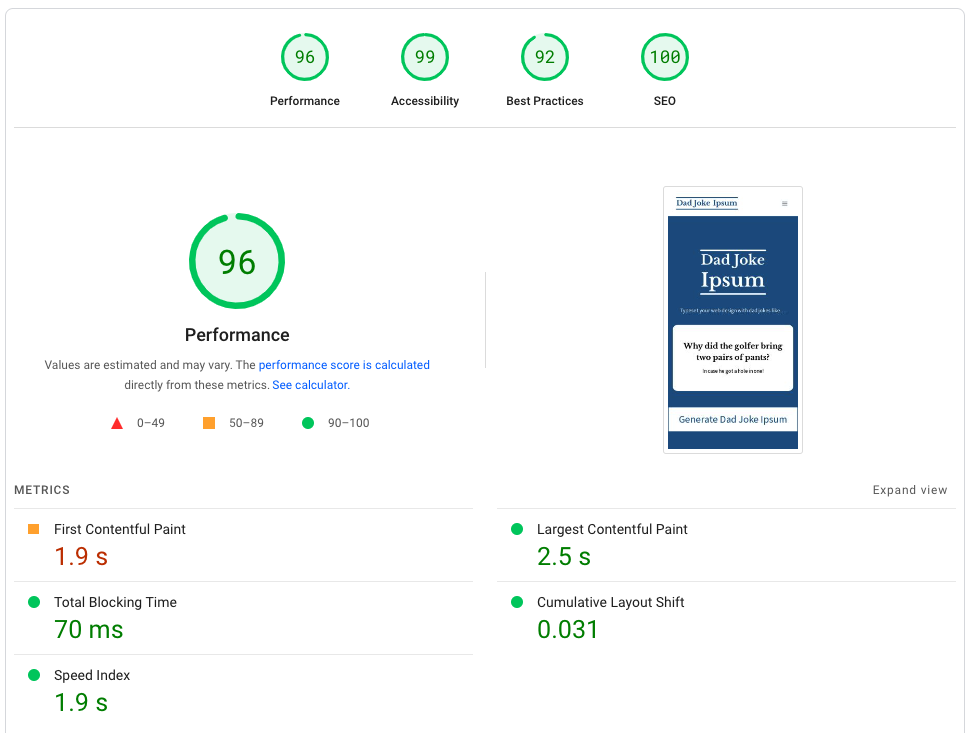The height and width of the screenshot is (733, 972).
Task: Click the Accessibility score gauge showing 99
Action: click(425, 57)
